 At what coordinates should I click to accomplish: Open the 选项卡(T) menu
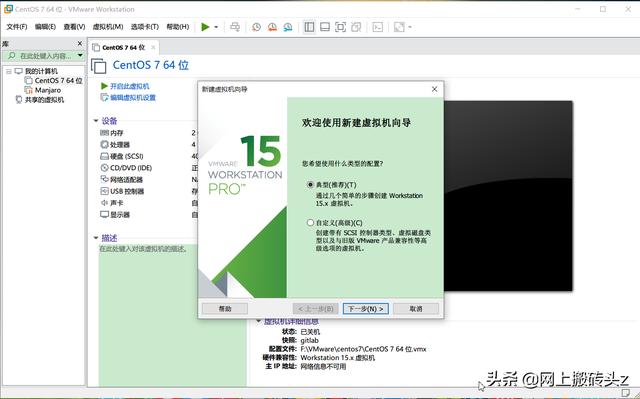[144, 27]
